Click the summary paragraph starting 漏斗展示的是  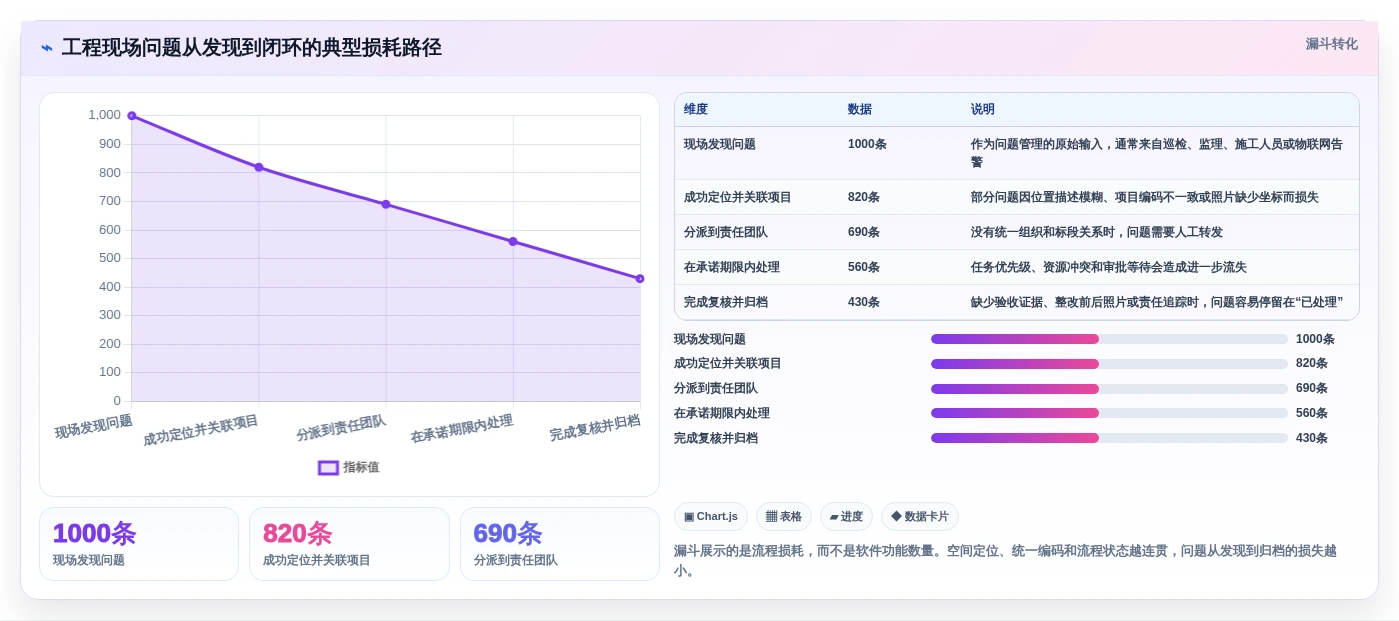[1005, 560]
